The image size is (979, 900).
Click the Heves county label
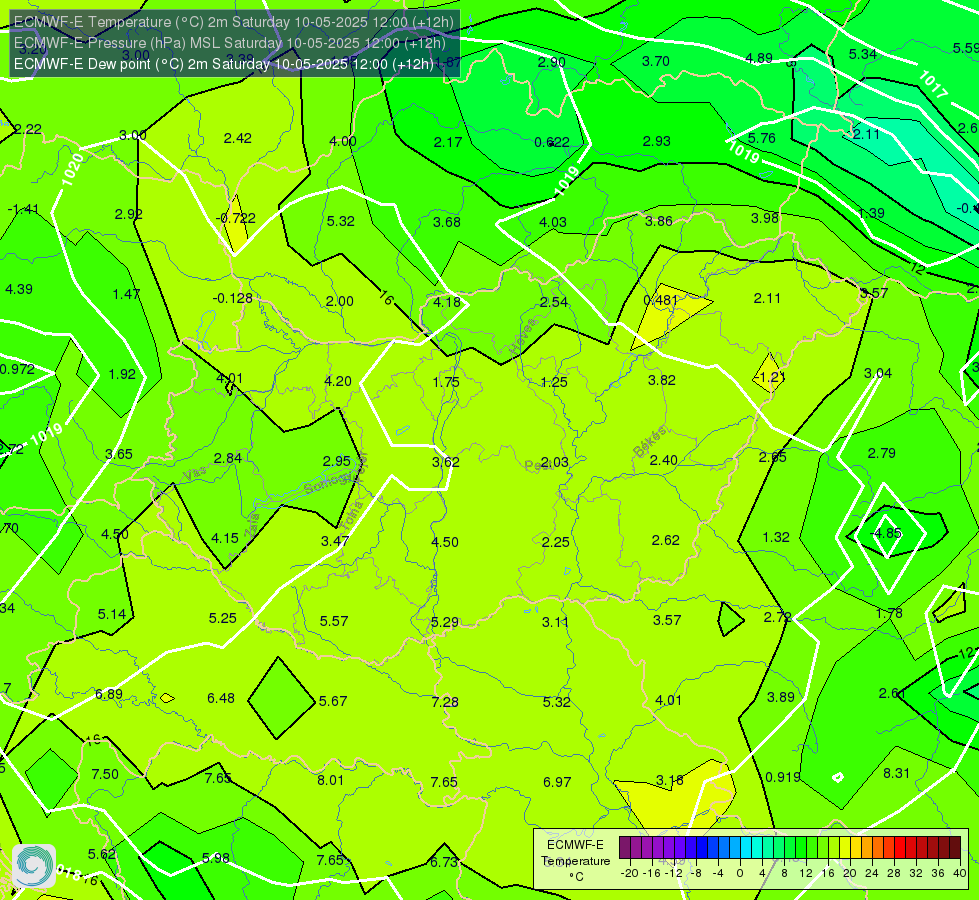point(524,335)
